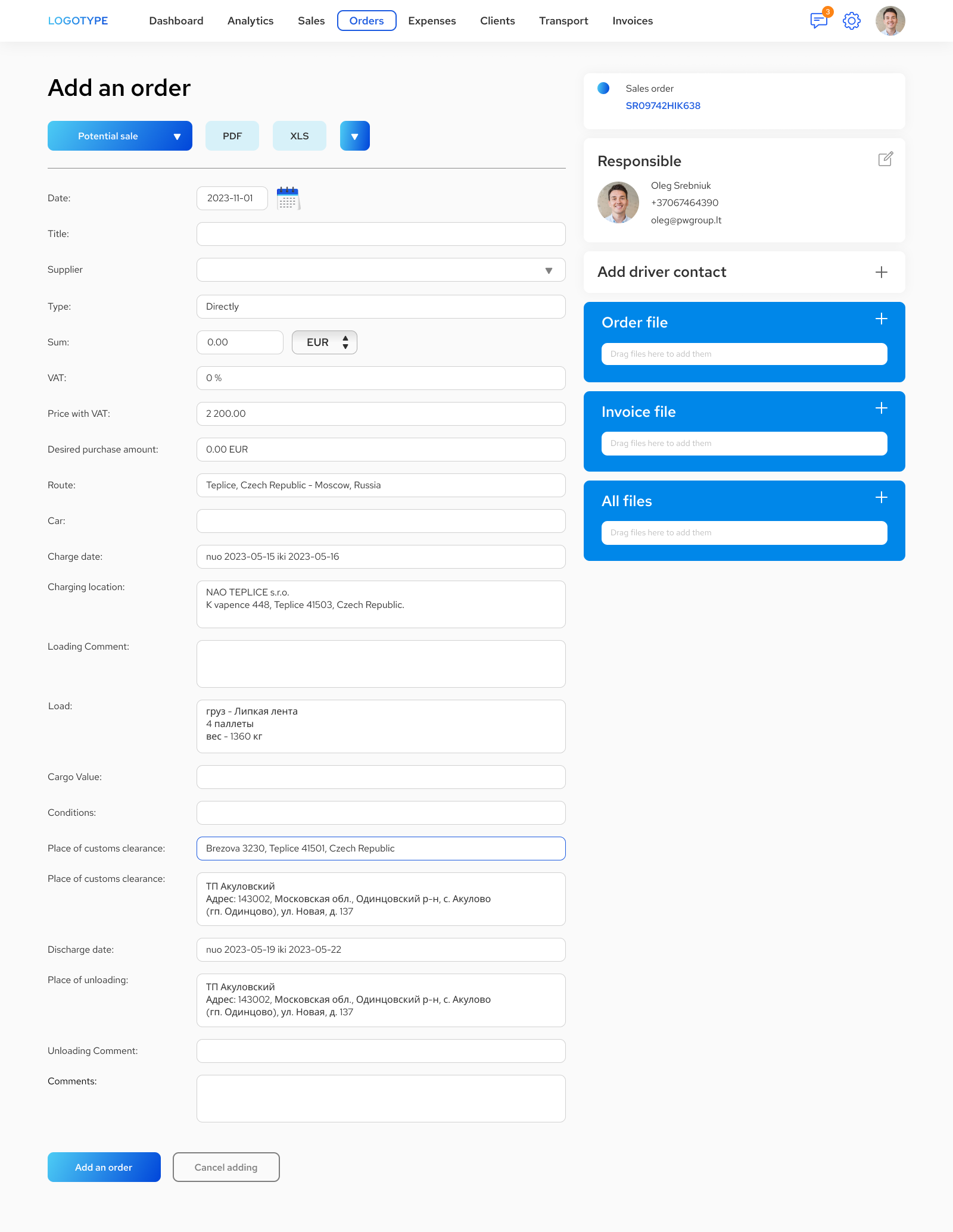Open the Supplier dropdown
Image resolution: width=953 pixels, height=1232 pixels.
pyautogui.click(x=381, y=270)
